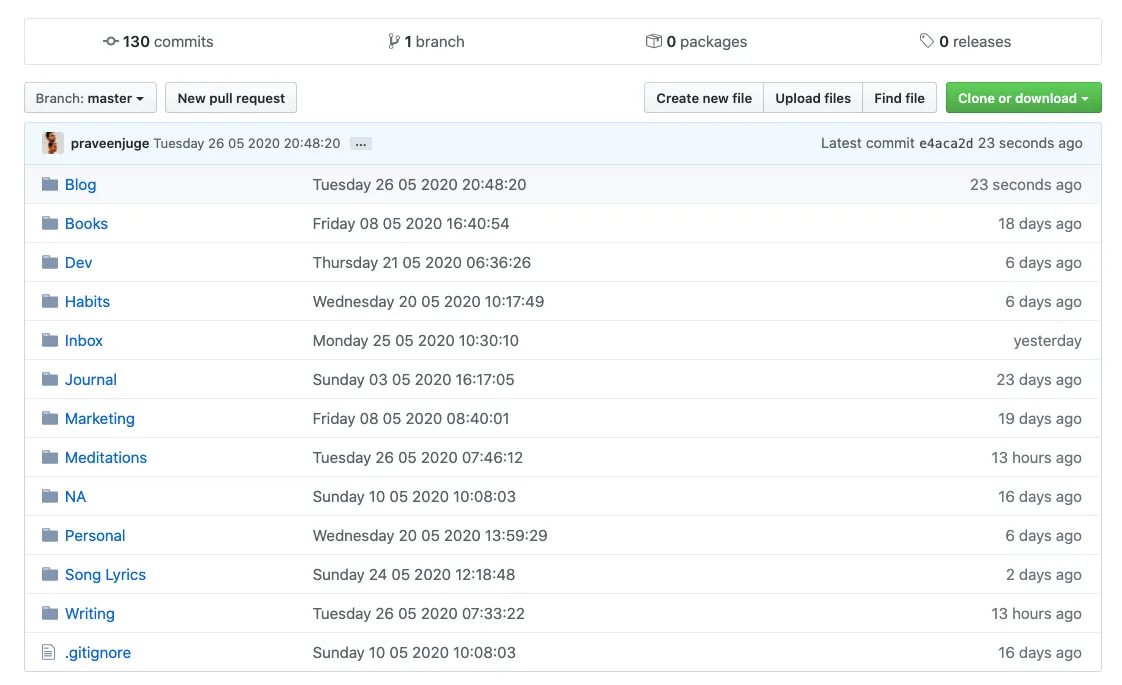Click the releases tag icon
The image size is (1122, 685).
926,41
